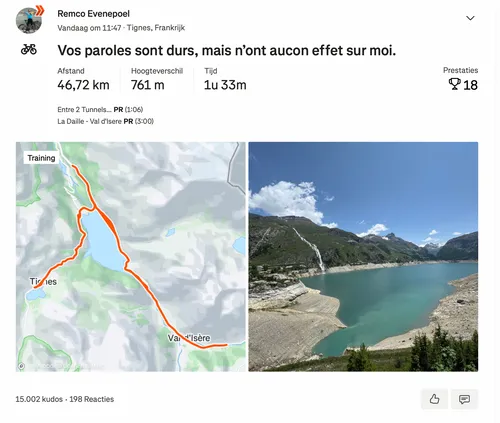Open Remco Evenepoel profile name link
This screenshot has height=423, width=500.
[x=93, y=14]
